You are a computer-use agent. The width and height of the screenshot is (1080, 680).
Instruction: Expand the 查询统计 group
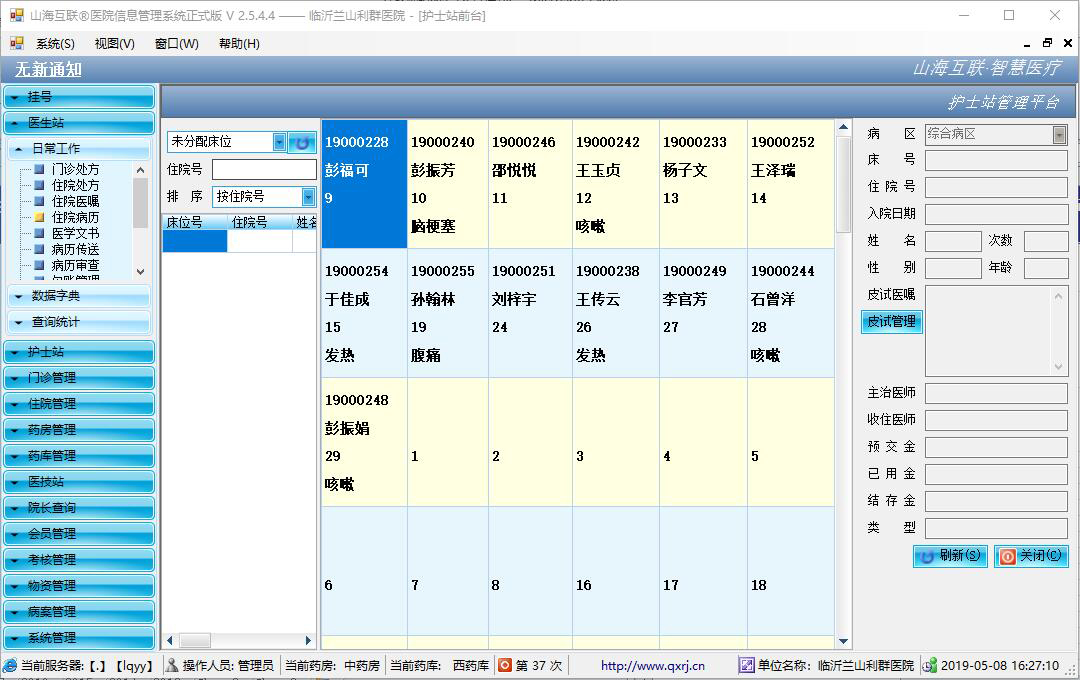coord(79,322)
